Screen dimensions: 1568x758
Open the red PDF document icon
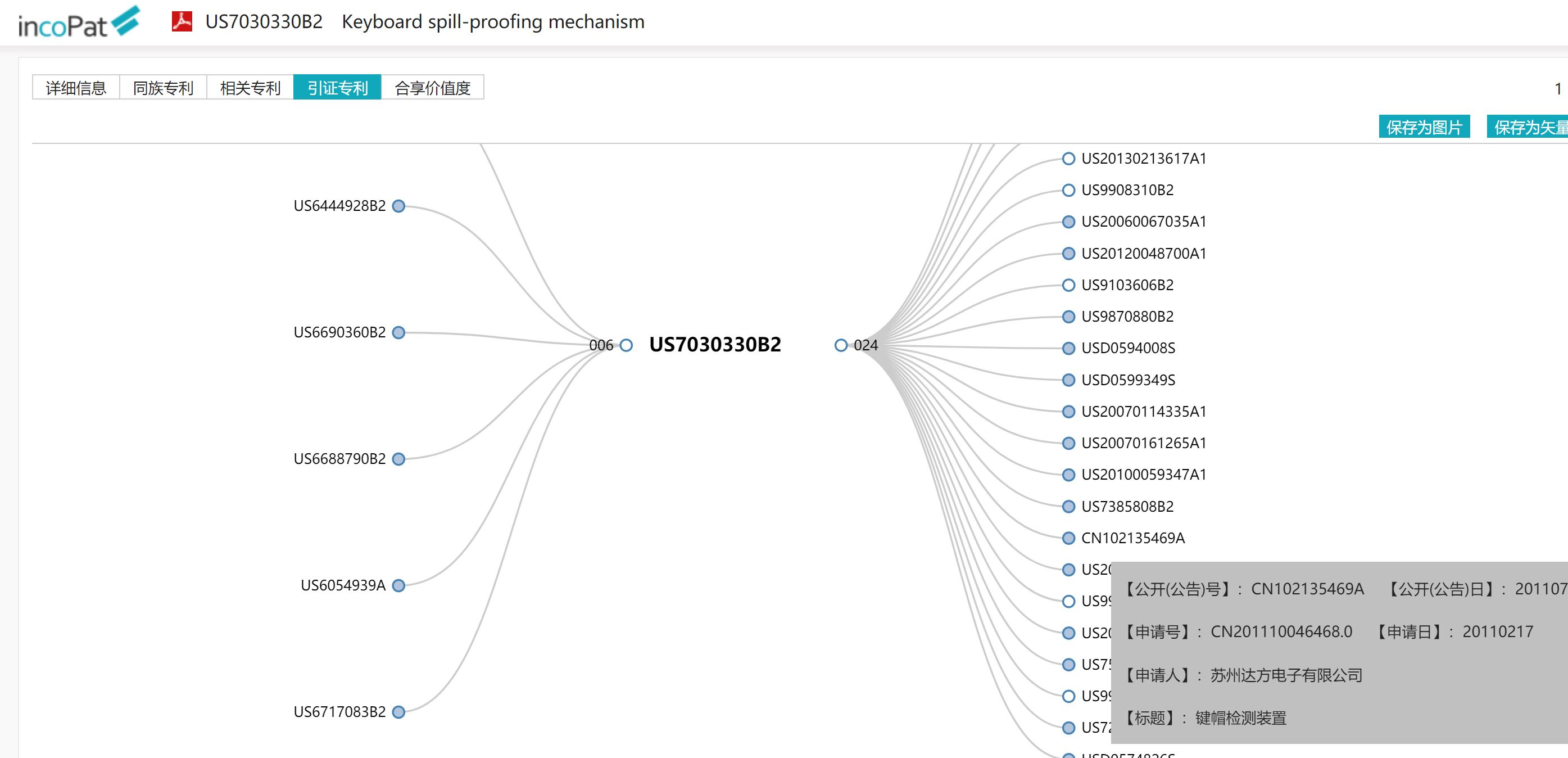click(182, 21)
